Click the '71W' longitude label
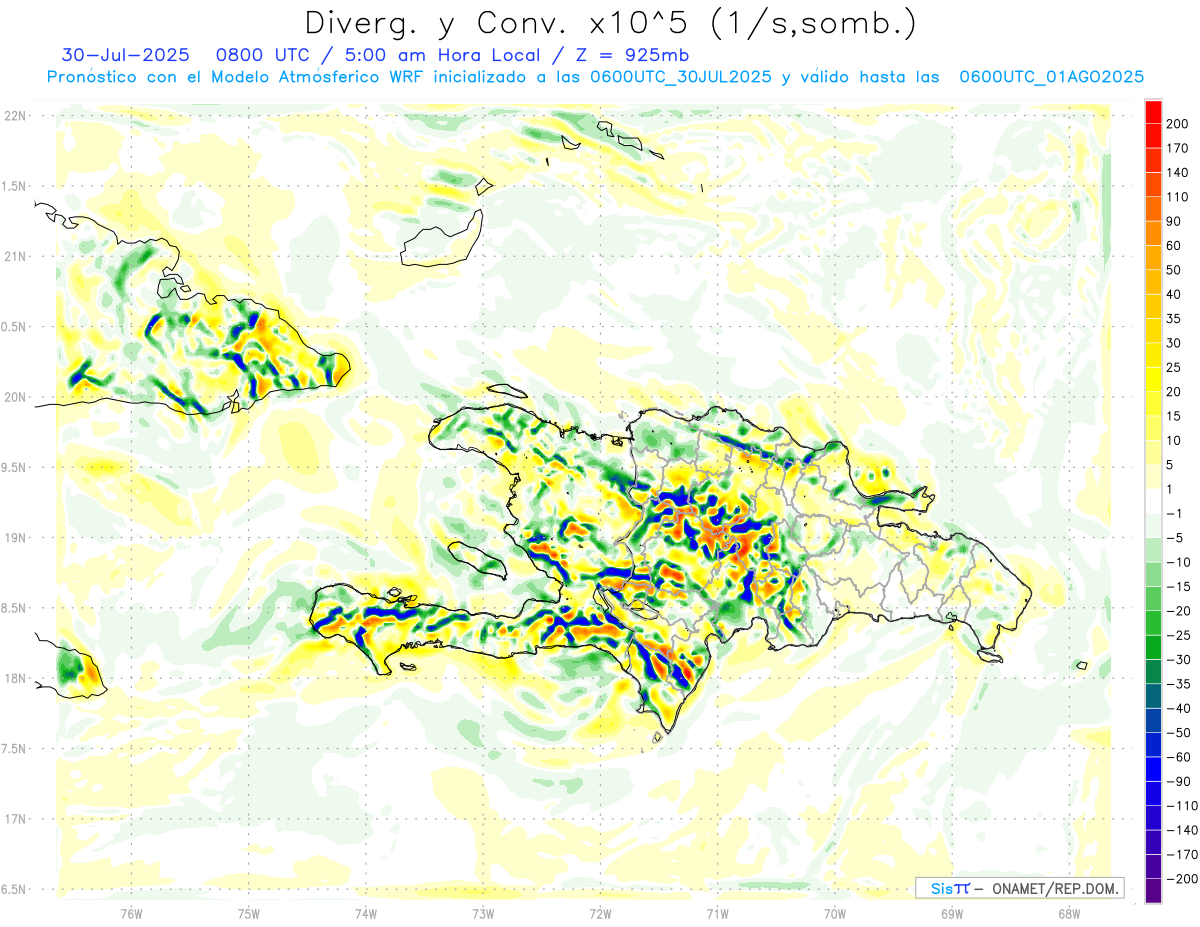 (x=717, y=914)
